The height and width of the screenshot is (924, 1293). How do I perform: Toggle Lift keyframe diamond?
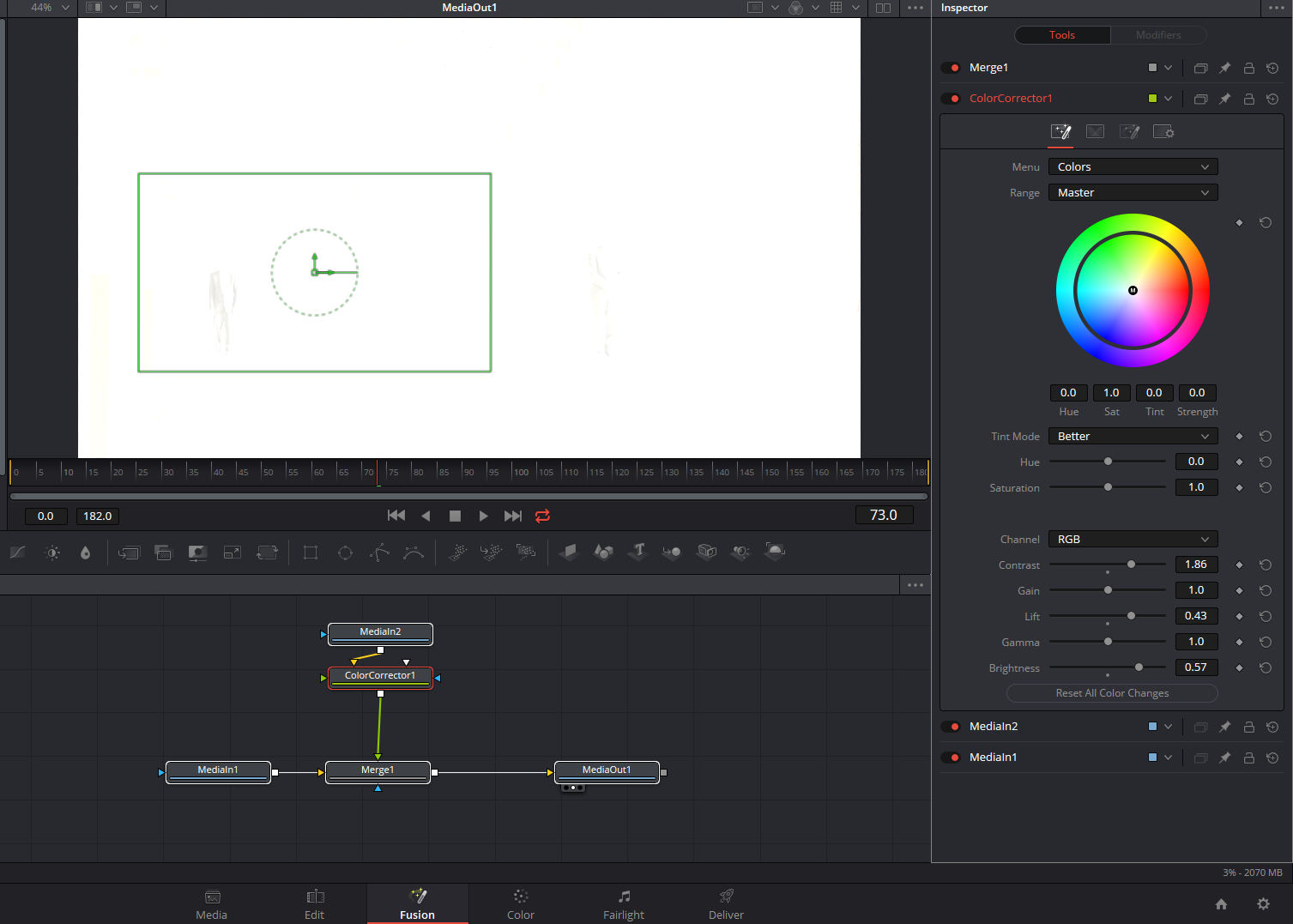point(1239,616)
